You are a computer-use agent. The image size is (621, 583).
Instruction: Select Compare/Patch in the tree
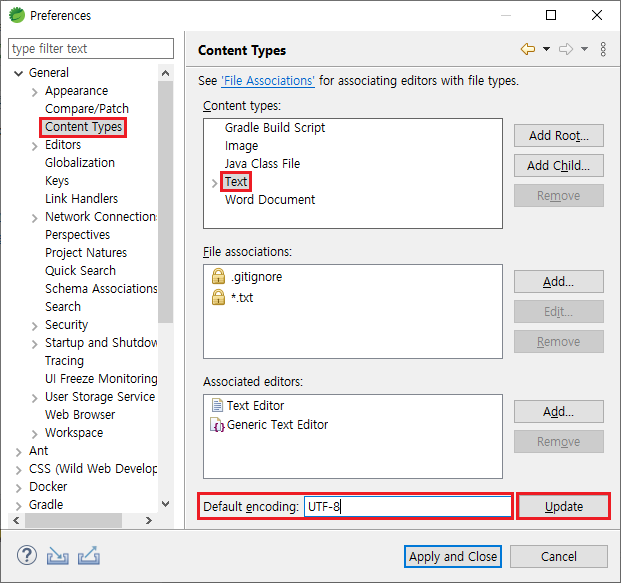87,109
